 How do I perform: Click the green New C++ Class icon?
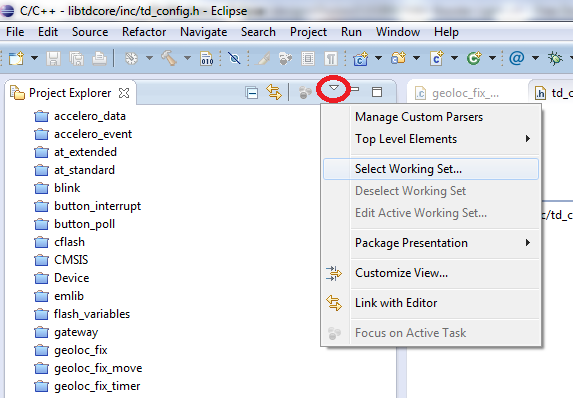[x=474, y=58]
